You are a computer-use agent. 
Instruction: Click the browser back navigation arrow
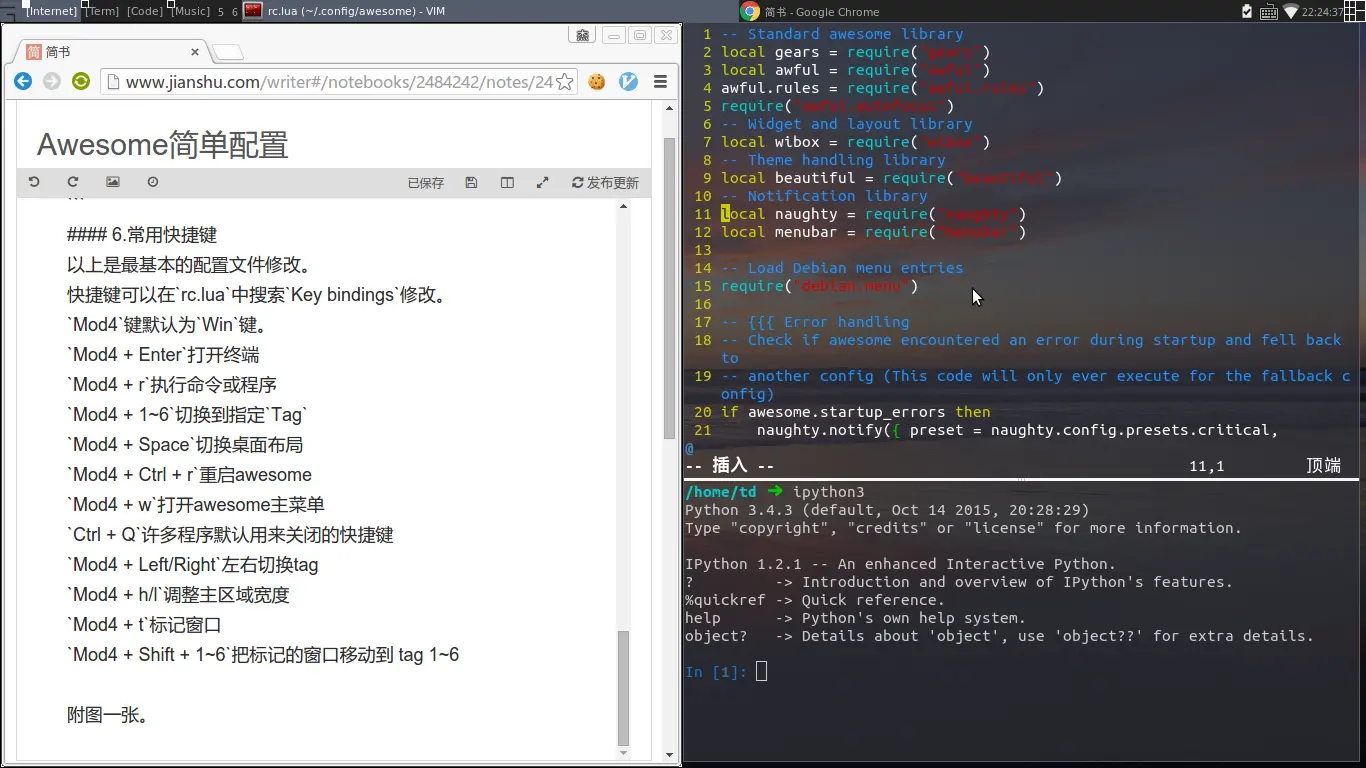(22, 81)
